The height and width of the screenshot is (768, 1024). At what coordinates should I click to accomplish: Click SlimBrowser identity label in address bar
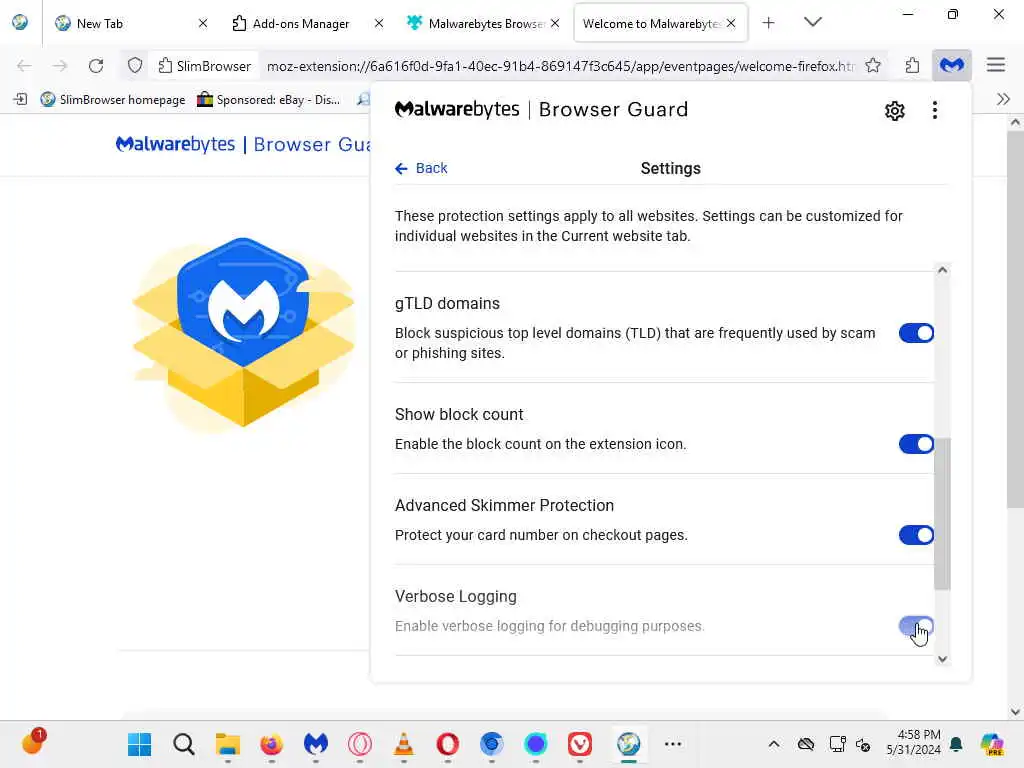tap(205, 66)
